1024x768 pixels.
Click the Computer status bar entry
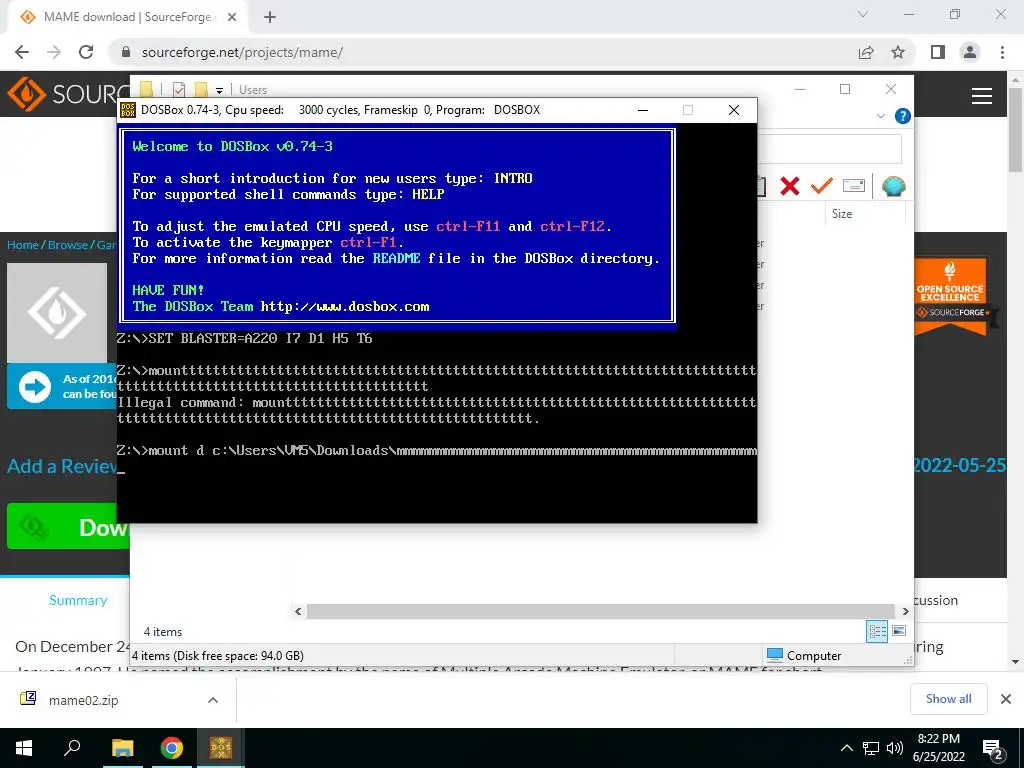(x=804, y=655)
